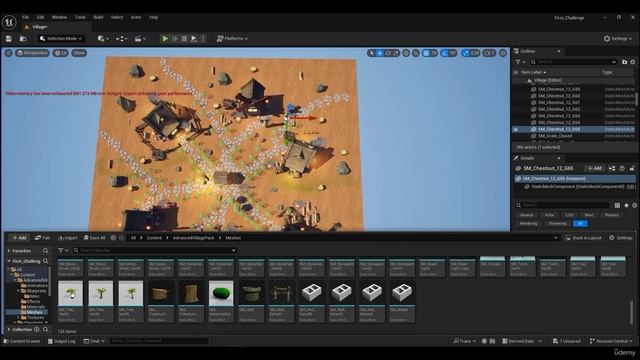Open the viewport Show menu

click(79, 53)
